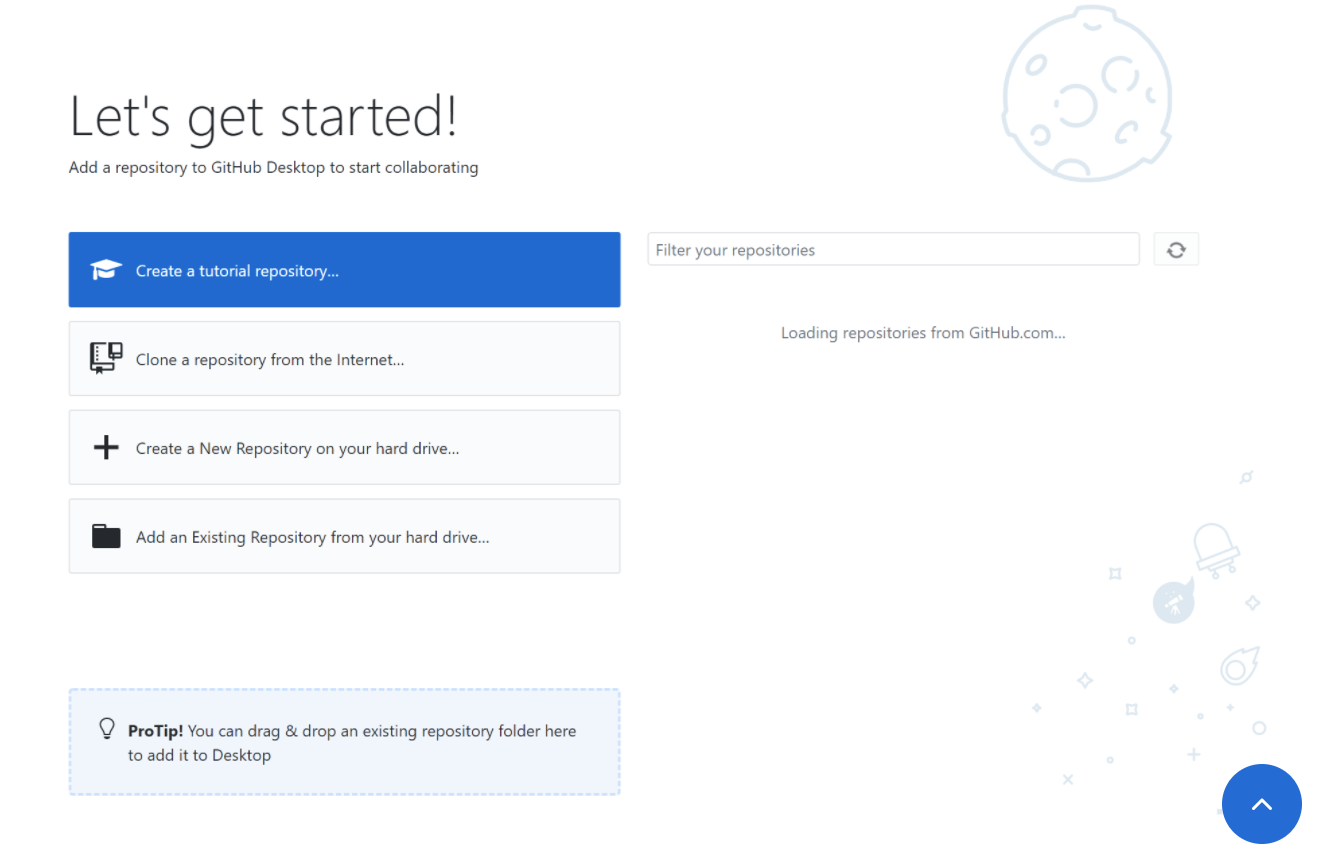This screenshot has width=1330, height=864.
Task: Click the lightbulb ProTip icon
Action: (107, 729)
